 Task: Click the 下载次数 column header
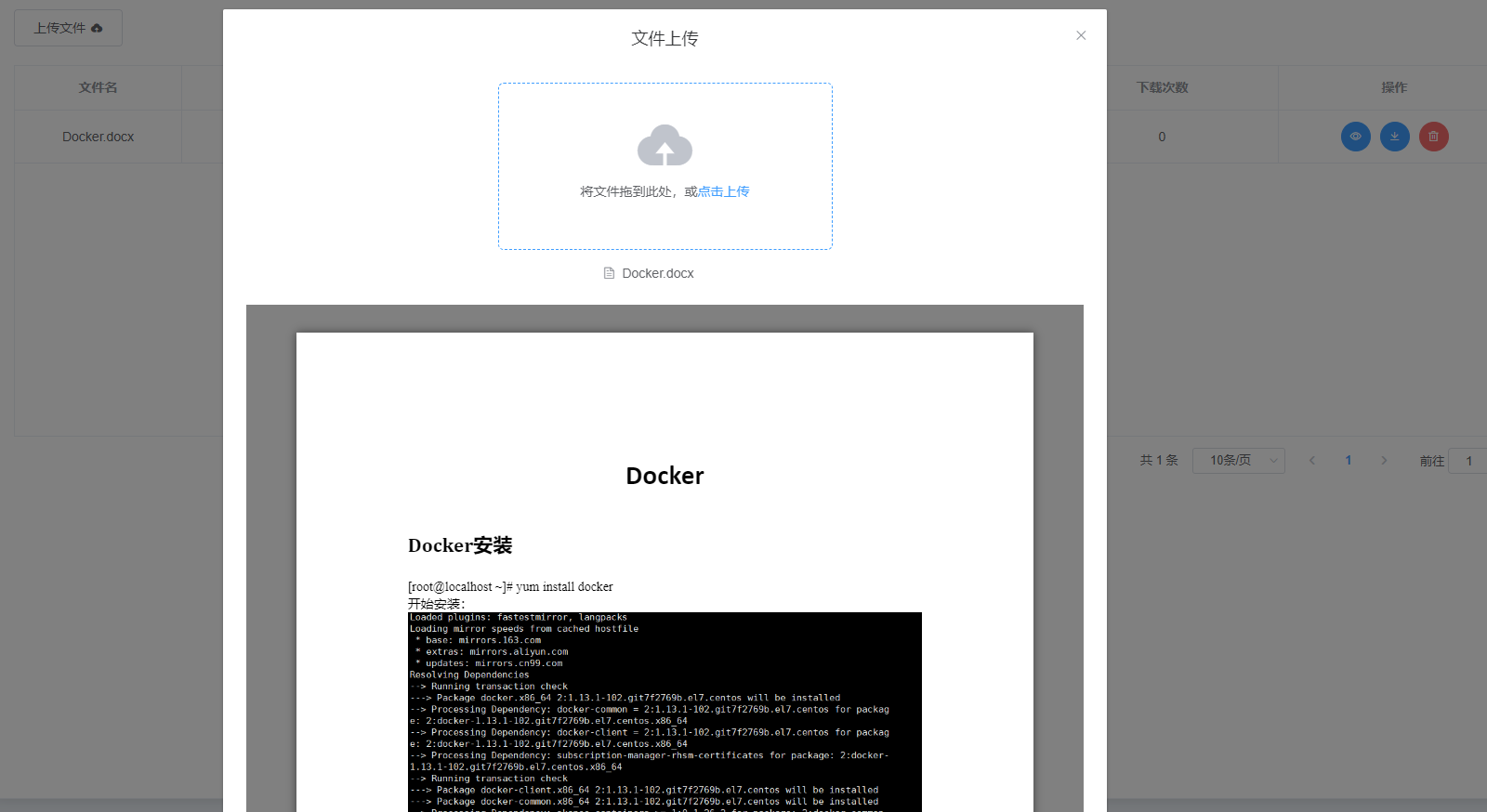tap(1163, 87)
